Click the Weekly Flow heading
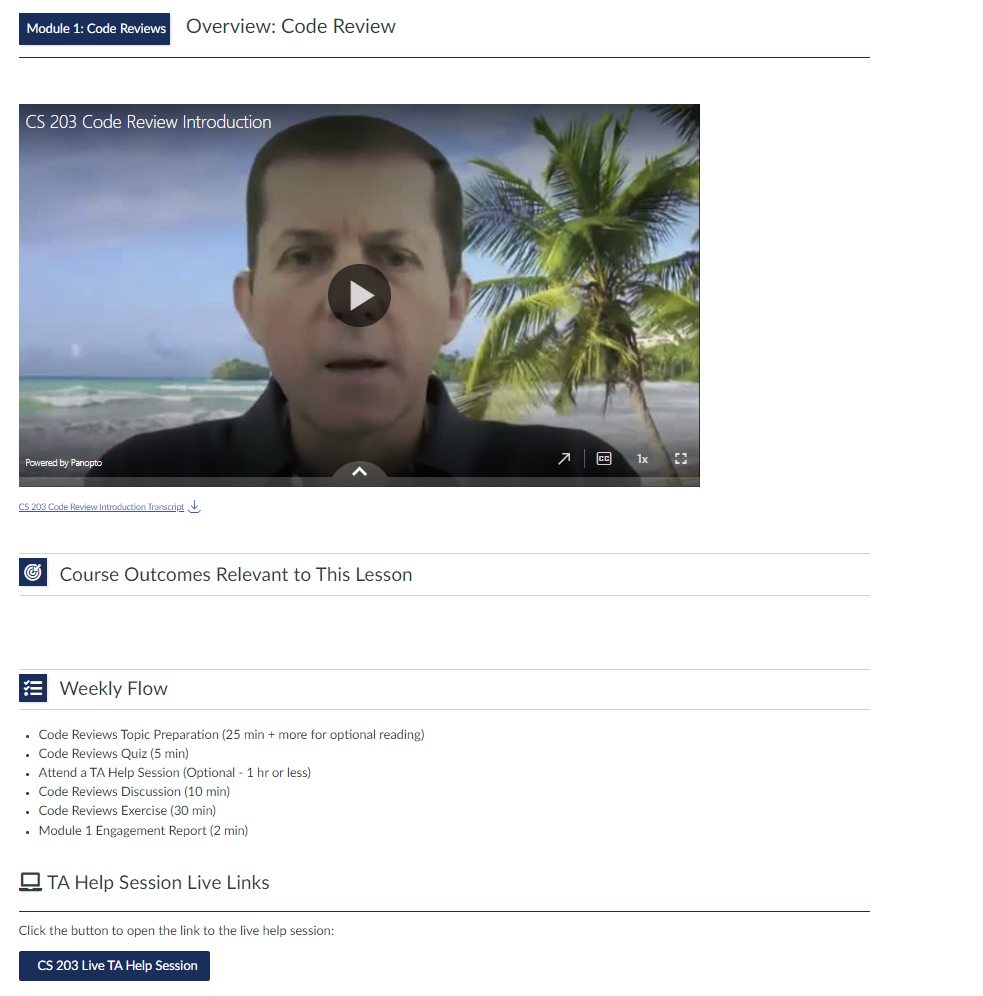The height and width of the screenshot is (996, 983). coord(113,689)
